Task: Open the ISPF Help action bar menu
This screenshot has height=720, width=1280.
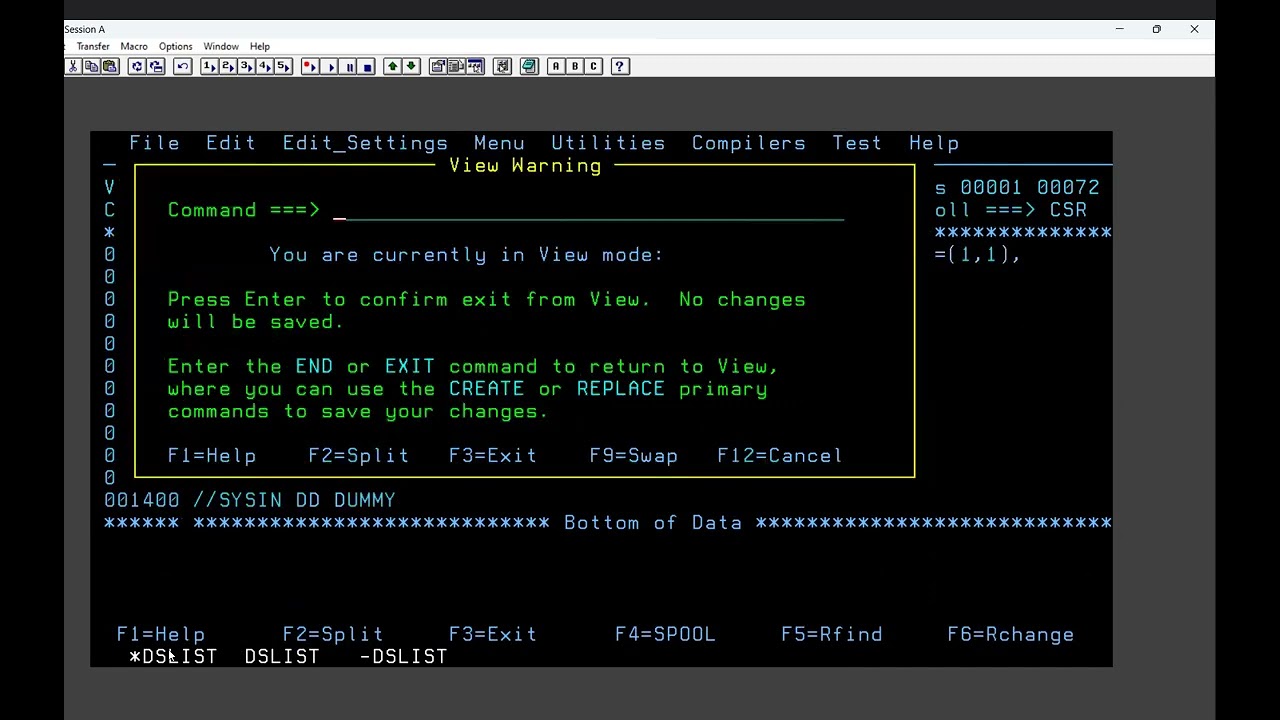Action: pos(934,143)
